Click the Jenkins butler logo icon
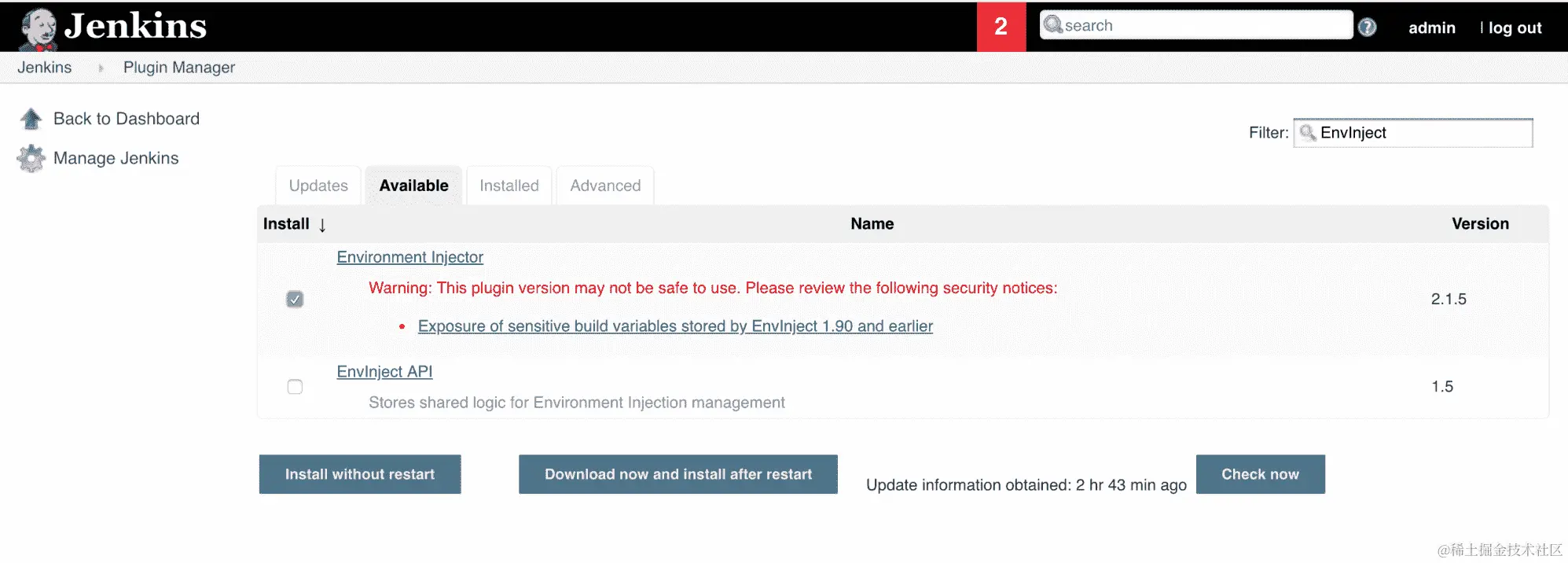Screen dimensions: 1568x563 click(38, 29)
